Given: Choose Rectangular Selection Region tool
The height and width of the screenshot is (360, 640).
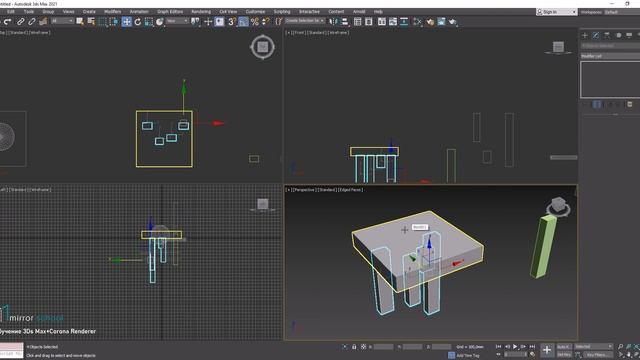Looking at the screenshot, I should 102,22.
